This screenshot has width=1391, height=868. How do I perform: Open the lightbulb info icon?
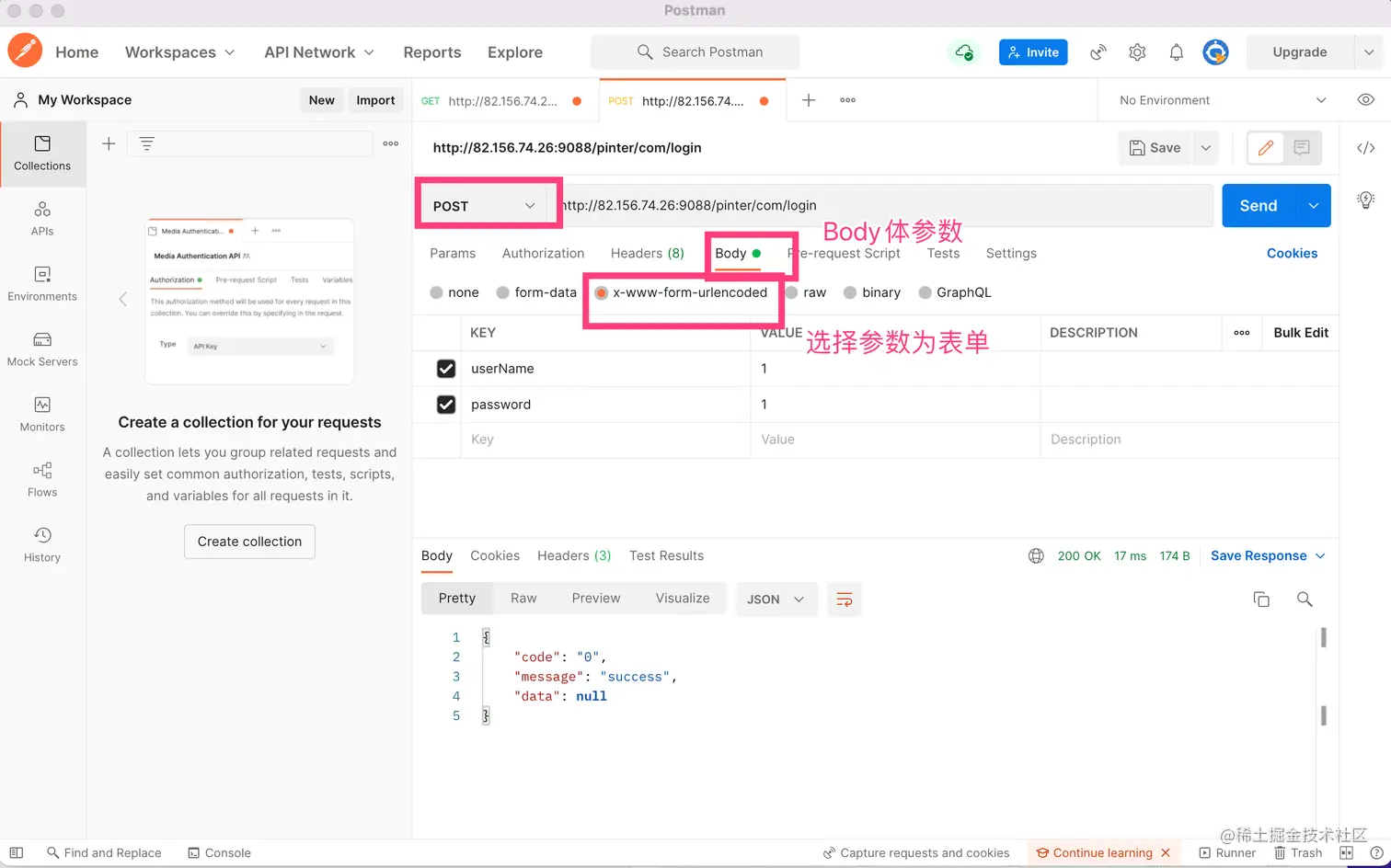(x=1366, y=200)
